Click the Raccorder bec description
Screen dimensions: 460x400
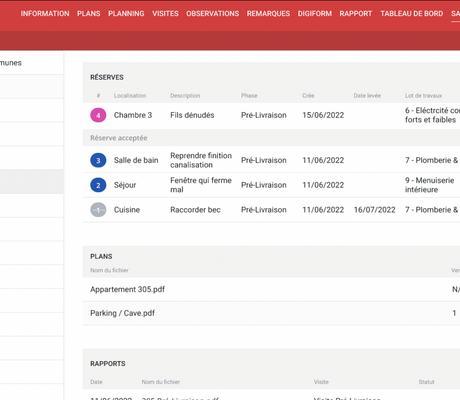tap(195, 210)
